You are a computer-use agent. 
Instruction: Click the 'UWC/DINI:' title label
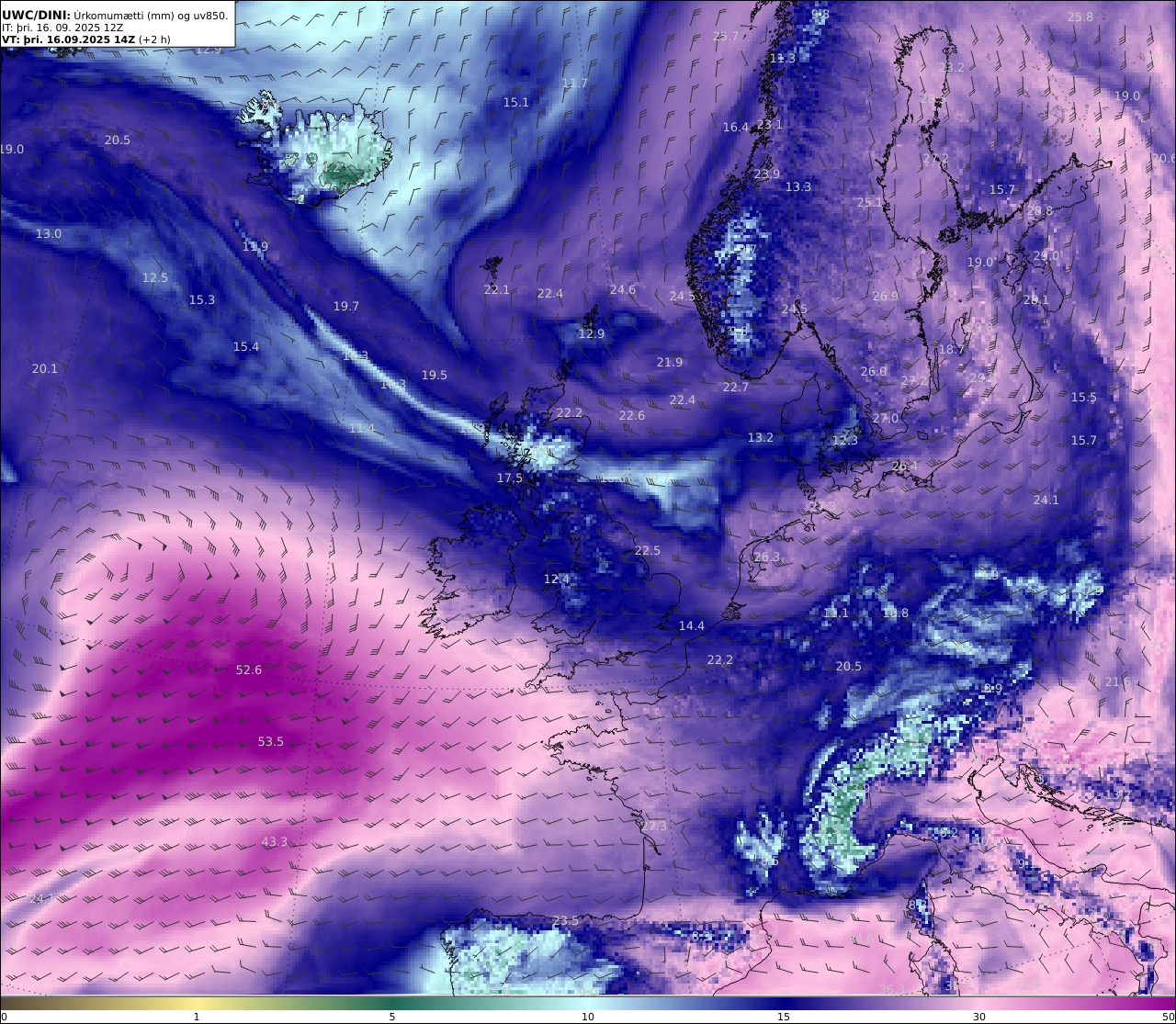point(36,15)
